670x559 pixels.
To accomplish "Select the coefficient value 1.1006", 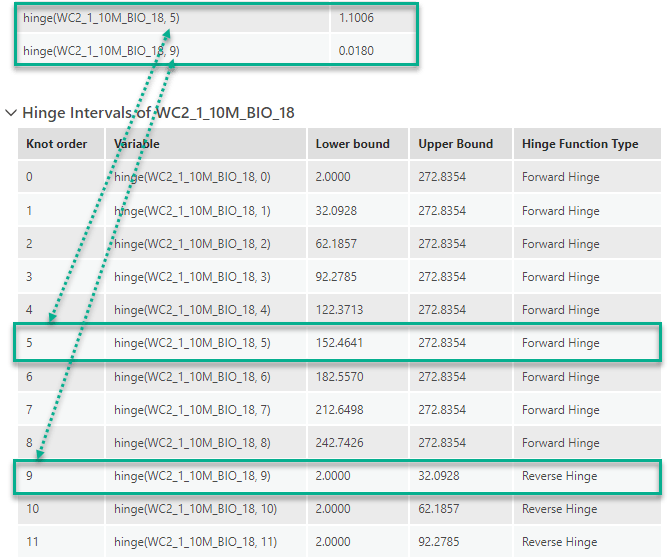I will click(x=356, y=18).
